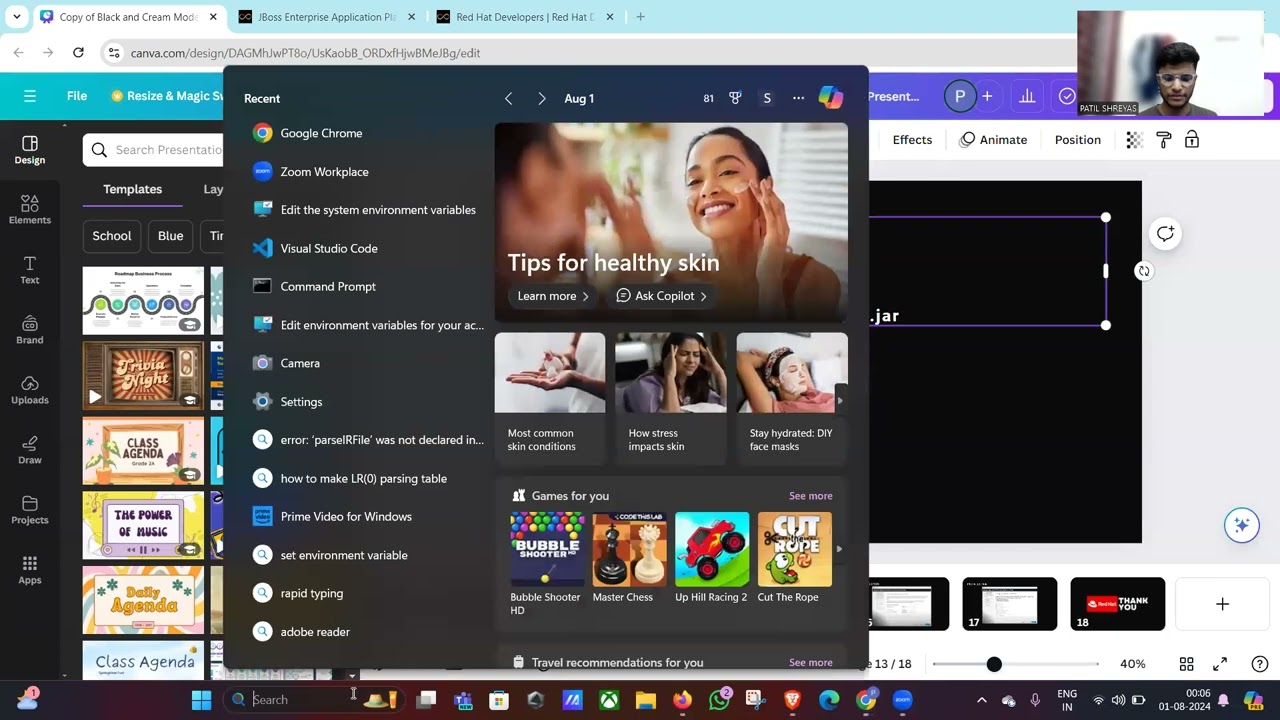Show more healthy skin cards arrow

coord(840,400)
